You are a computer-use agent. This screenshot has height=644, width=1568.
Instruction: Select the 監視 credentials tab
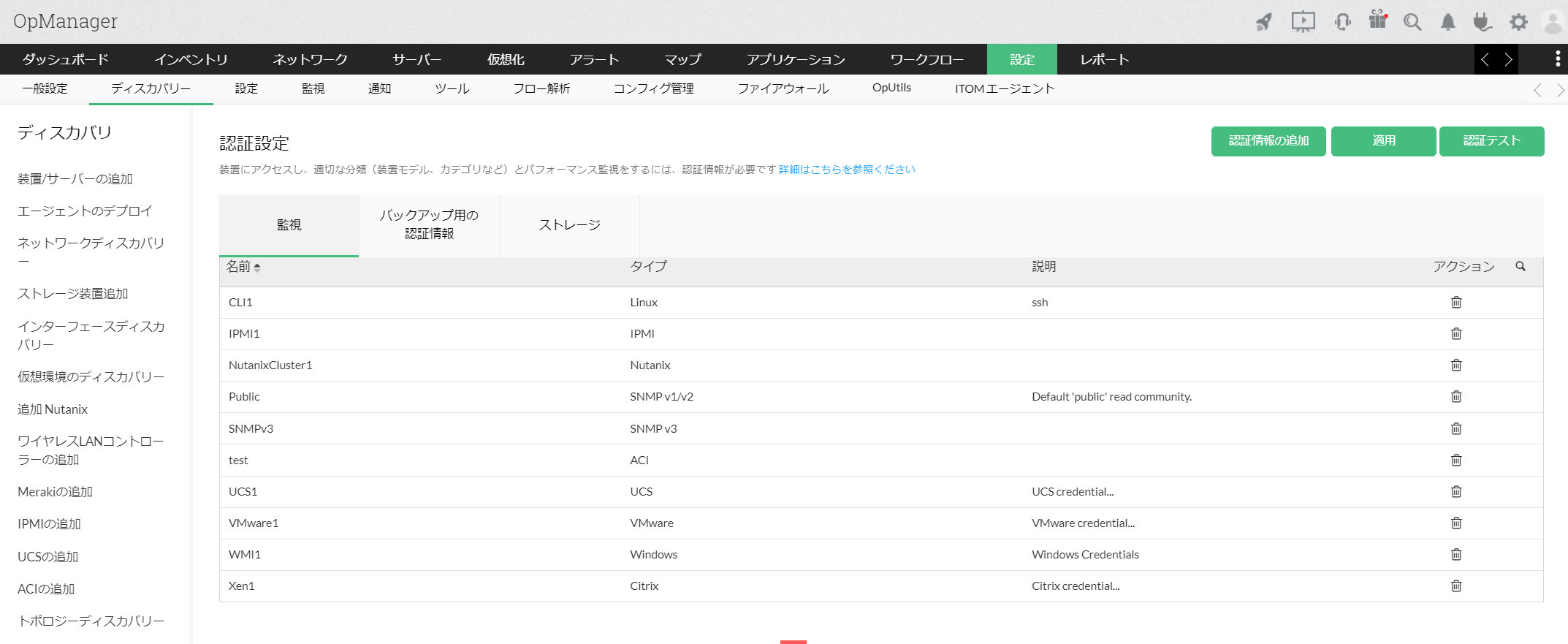click(x=289, y=225)
